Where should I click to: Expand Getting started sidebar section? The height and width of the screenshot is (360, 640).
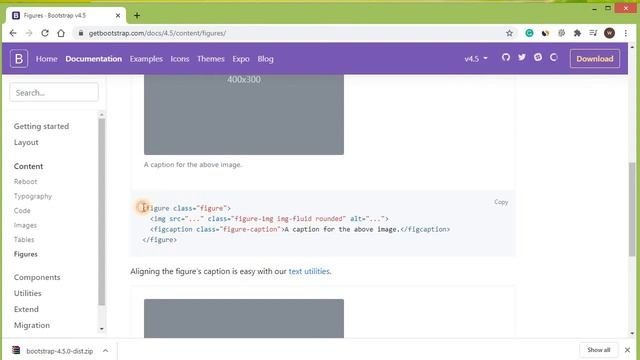coord(41,126)
